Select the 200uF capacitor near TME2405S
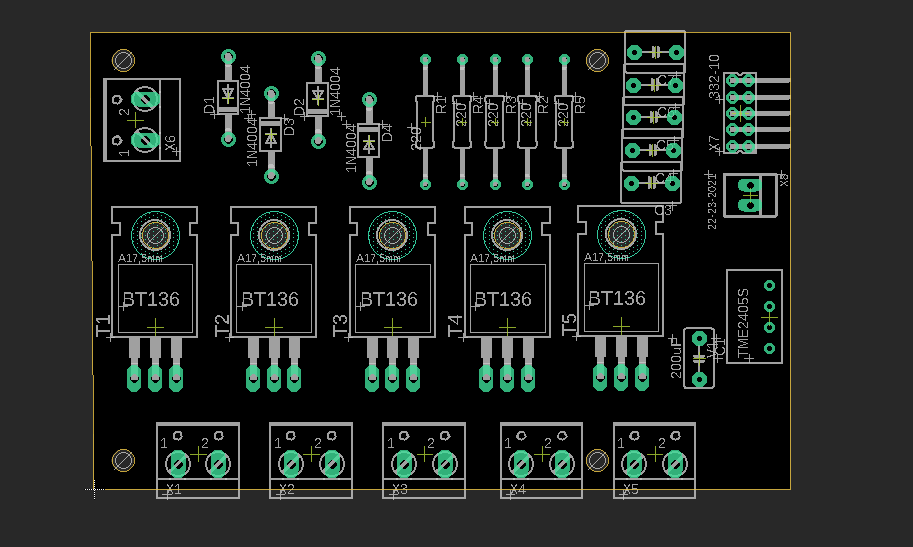Screen dimensions: 913x547 699,357
